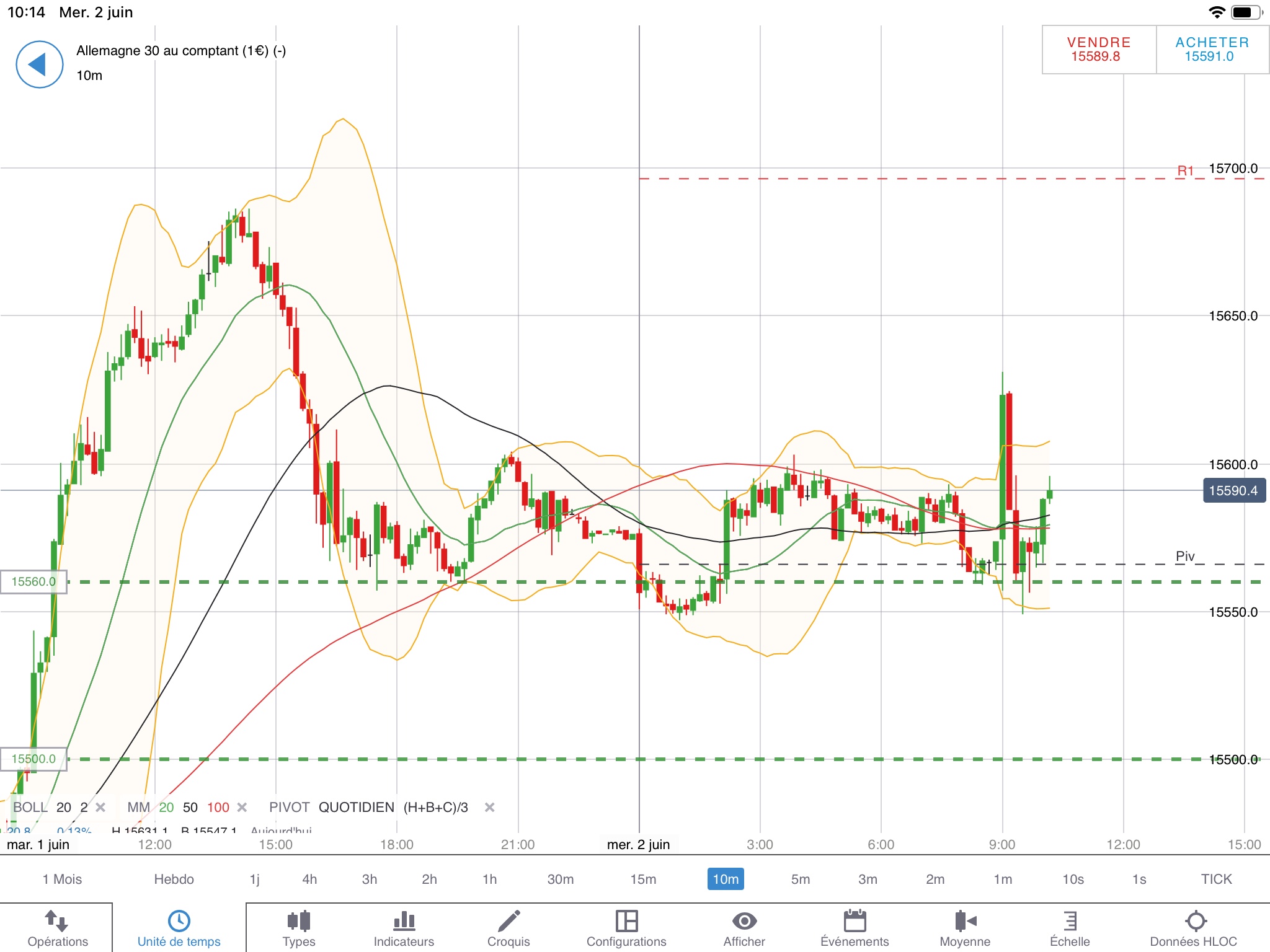Select the 15560.0 horizontal level label

tap(33, 582)
